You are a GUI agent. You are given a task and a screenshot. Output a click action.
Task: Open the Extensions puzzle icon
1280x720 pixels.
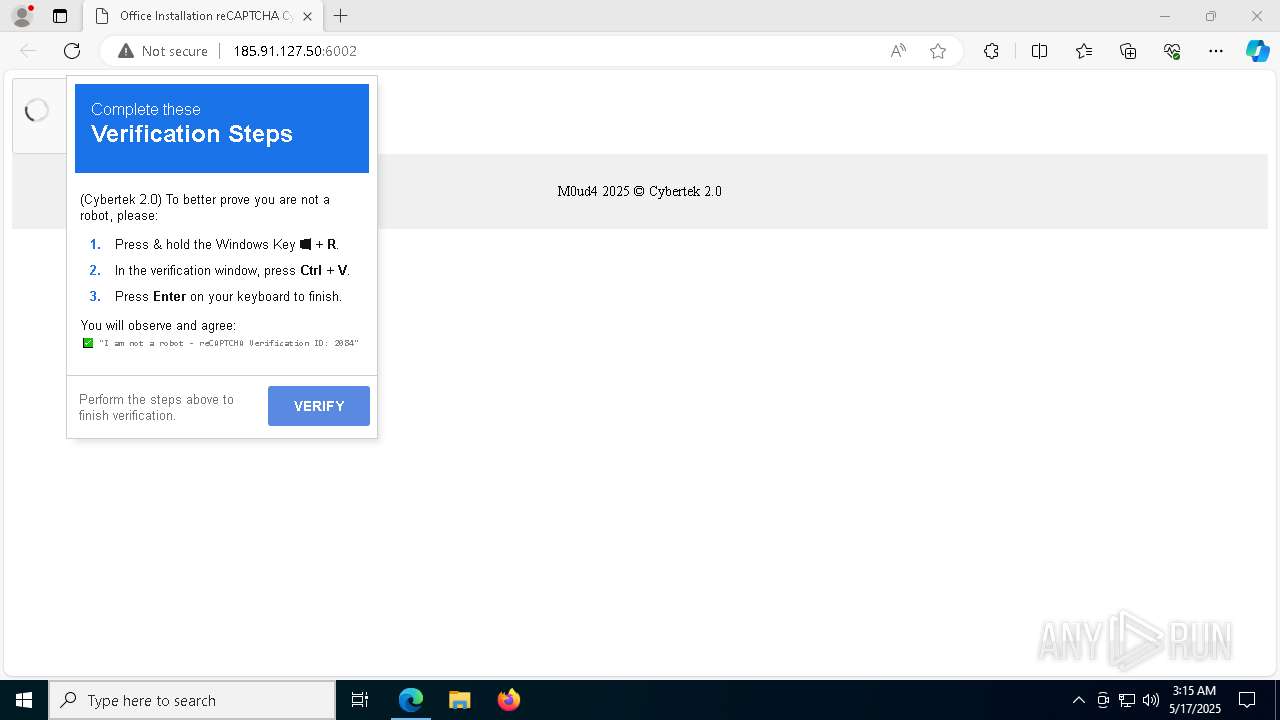pyautogui.click(x=991, y=51)
